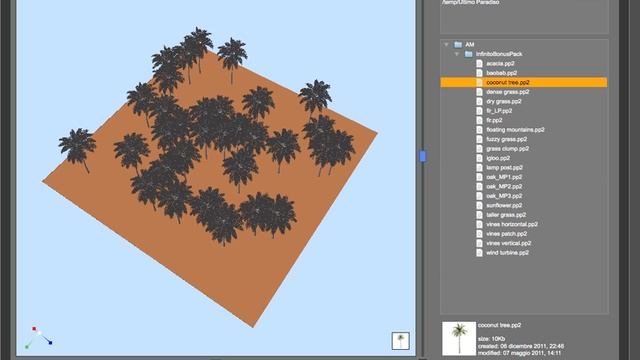
Task: Click the 'created: 06 dicembre 2011' line
Action: coord(521,346)
